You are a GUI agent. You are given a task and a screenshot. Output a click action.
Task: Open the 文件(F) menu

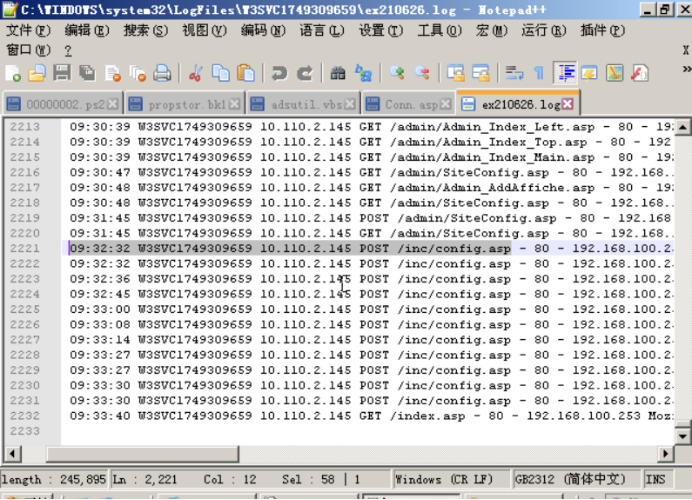coord(29,30)
